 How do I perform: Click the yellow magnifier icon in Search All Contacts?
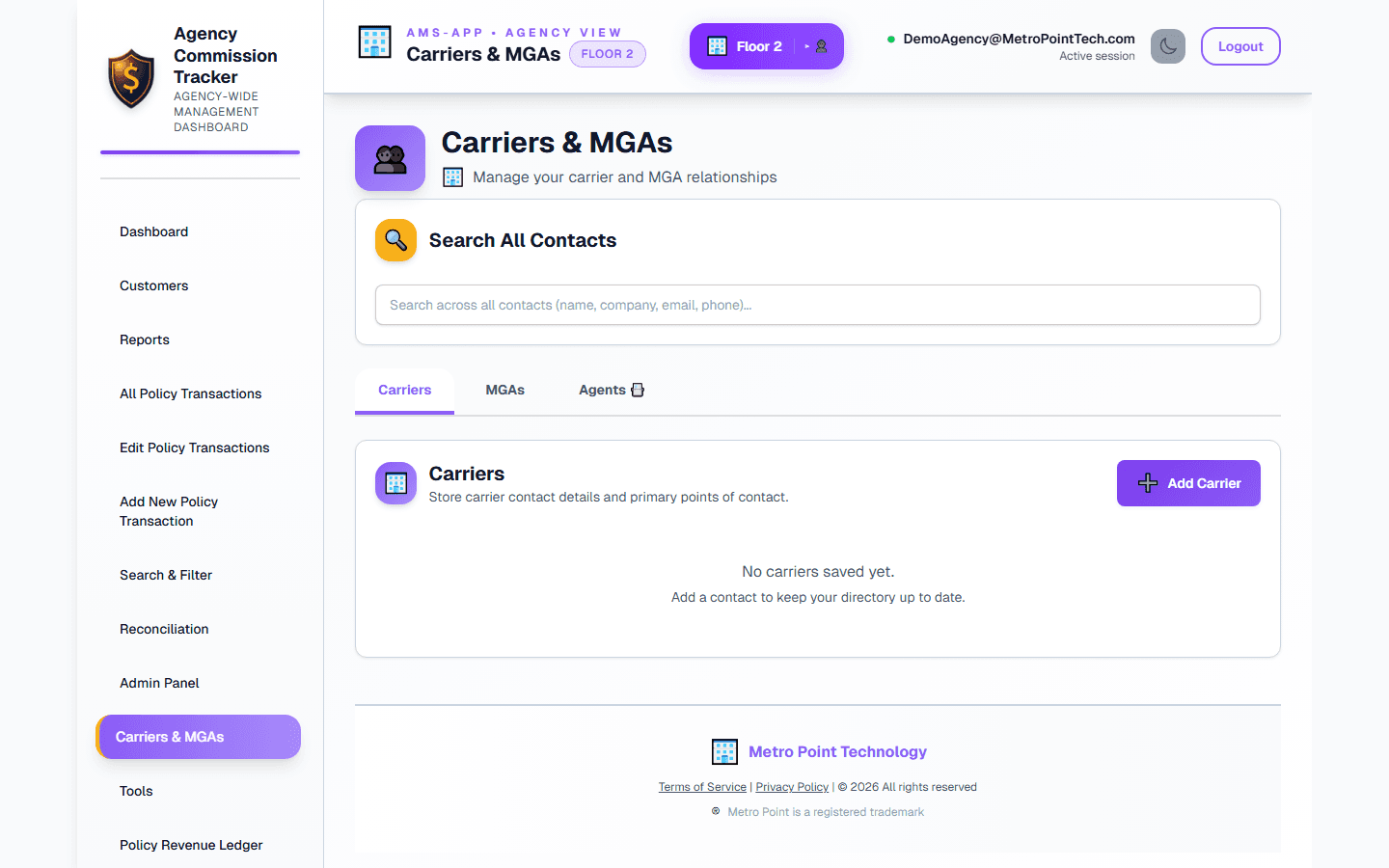pos(395,240)
